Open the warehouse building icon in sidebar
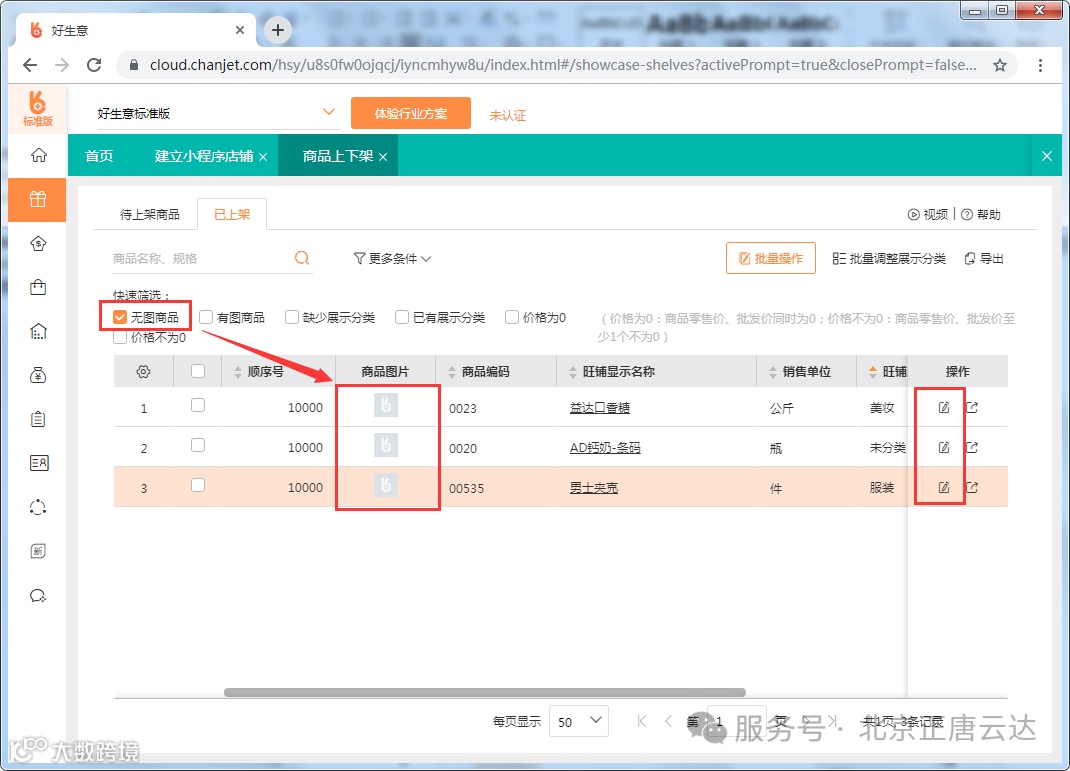 click(x=38, y=332)
